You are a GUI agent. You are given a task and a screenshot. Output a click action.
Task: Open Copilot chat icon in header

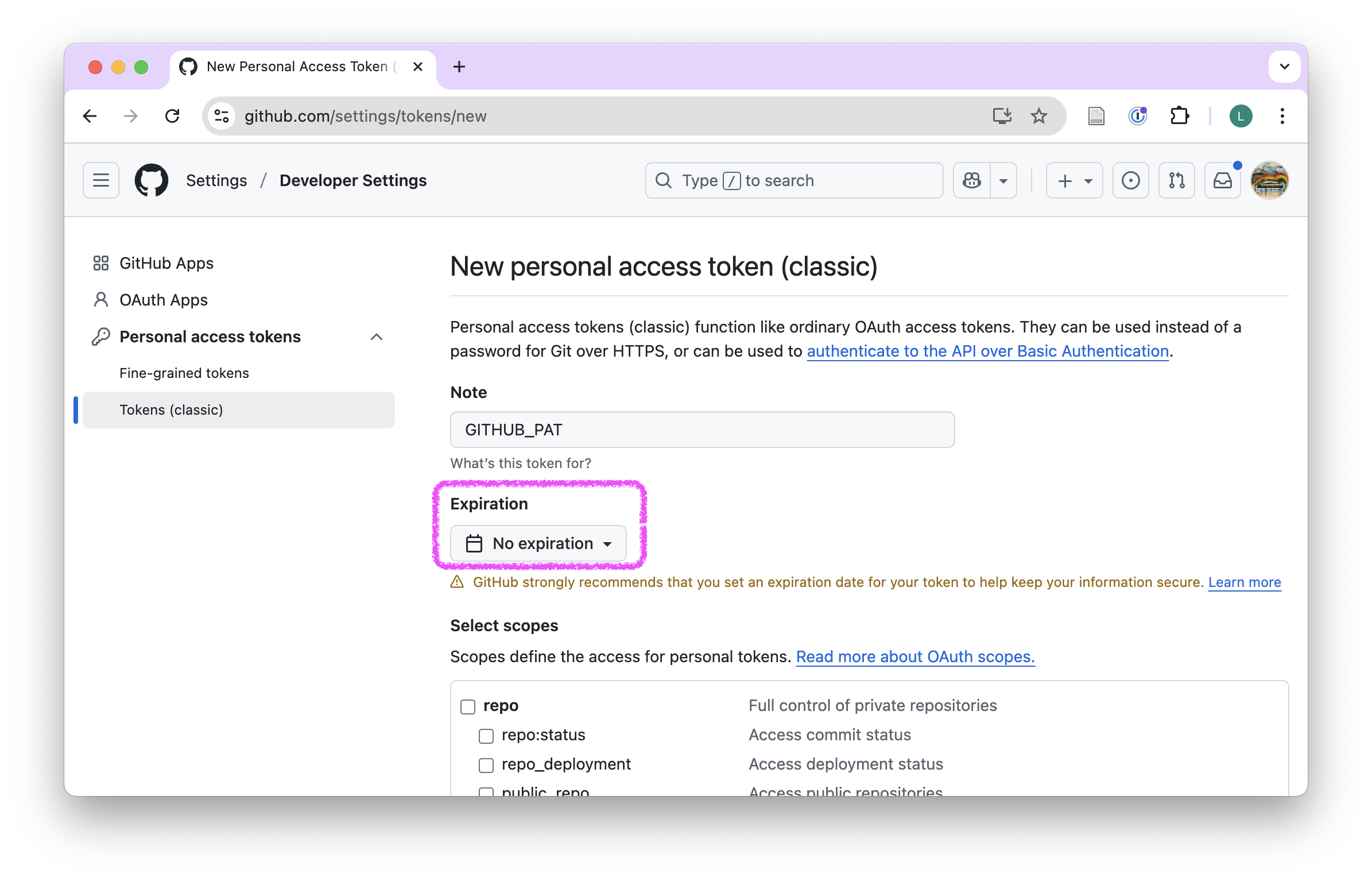point(972,180)
